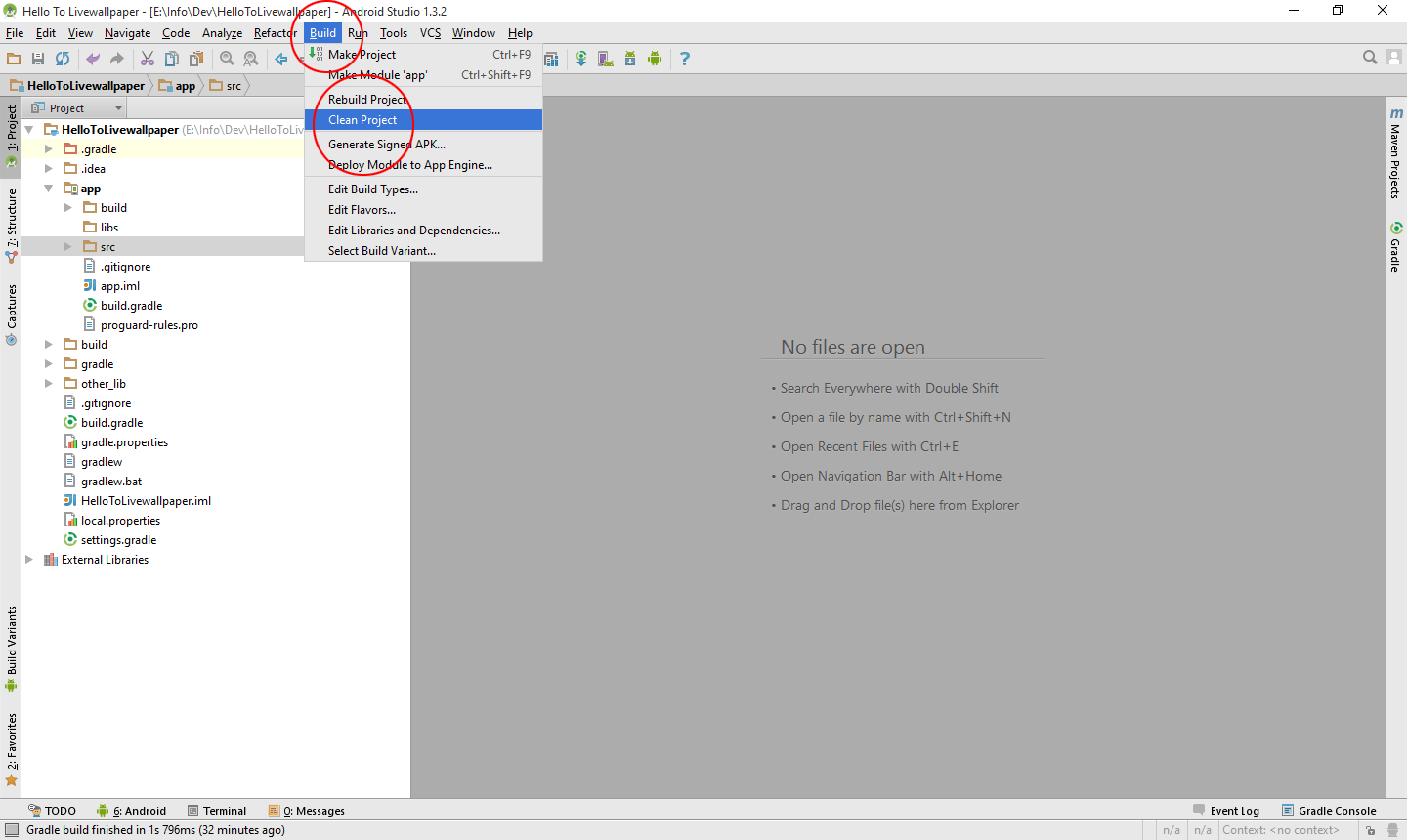Click the Help question mark icon

(685, 59)
